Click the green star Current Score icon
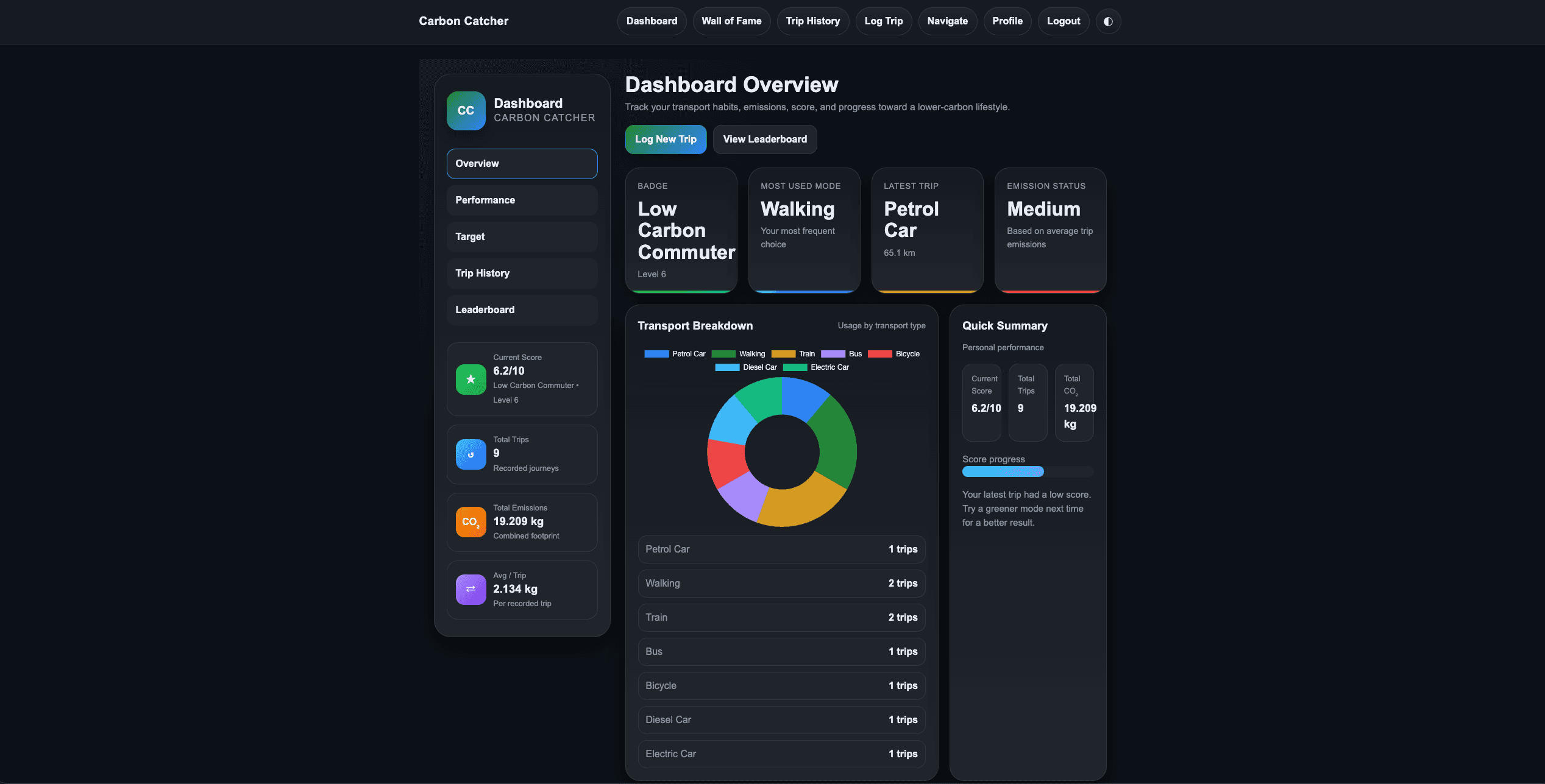 [x=471, y=380]
